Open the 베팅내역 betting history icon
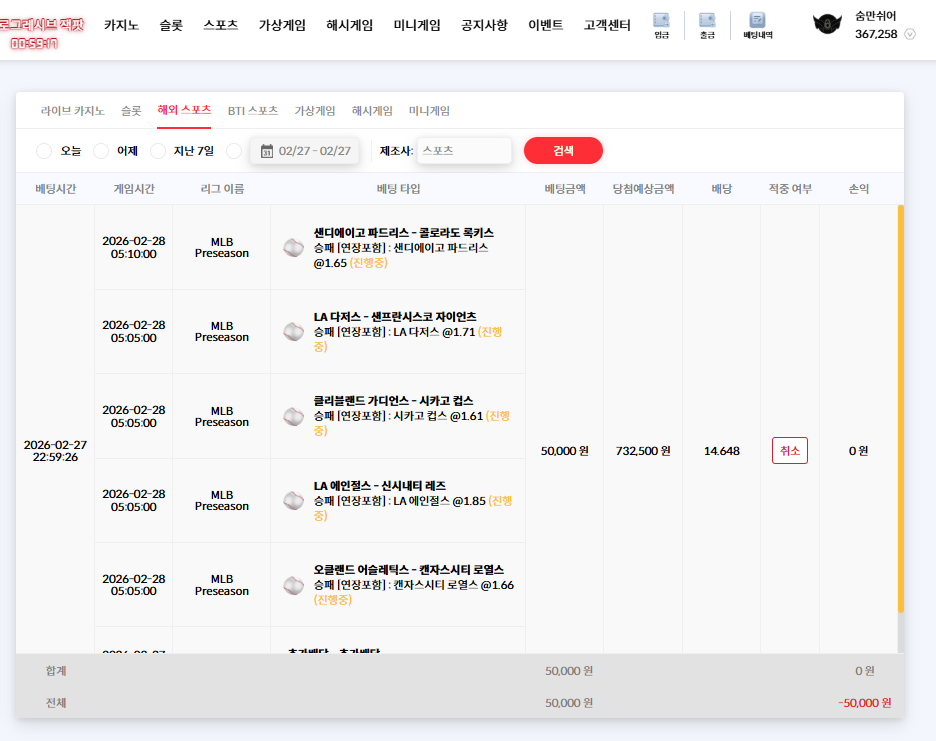Viewport: 936px width, 741px height. (x=758, y=26)
